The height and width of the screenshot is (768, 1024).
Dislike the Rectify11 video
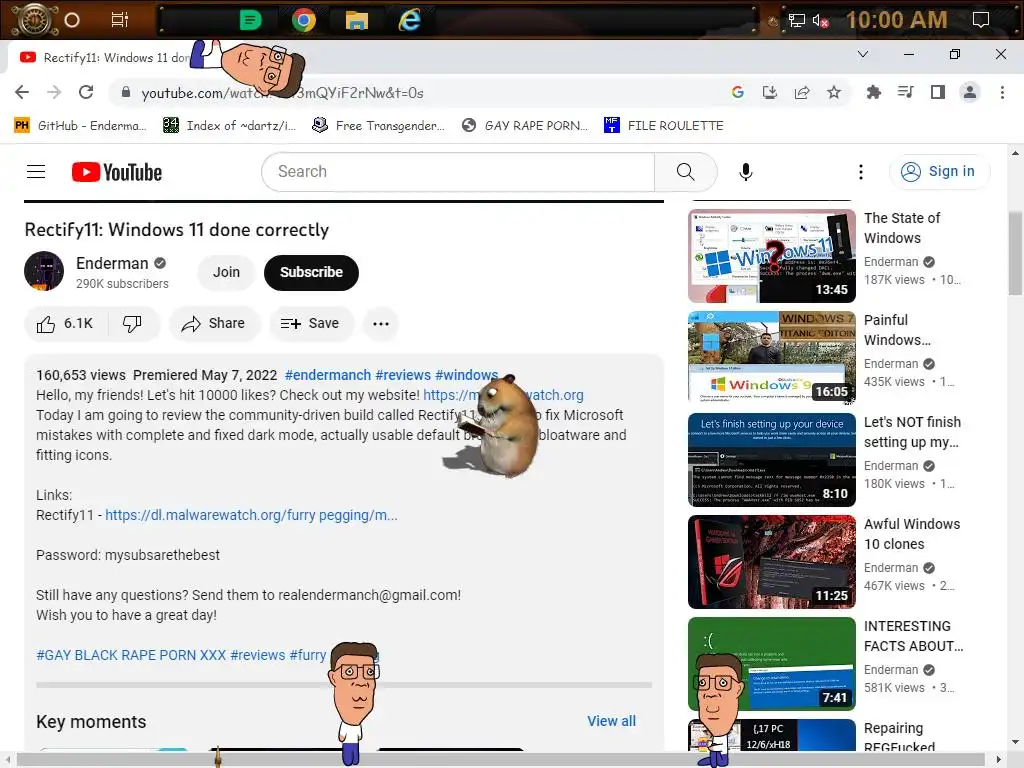pos(133,324)
